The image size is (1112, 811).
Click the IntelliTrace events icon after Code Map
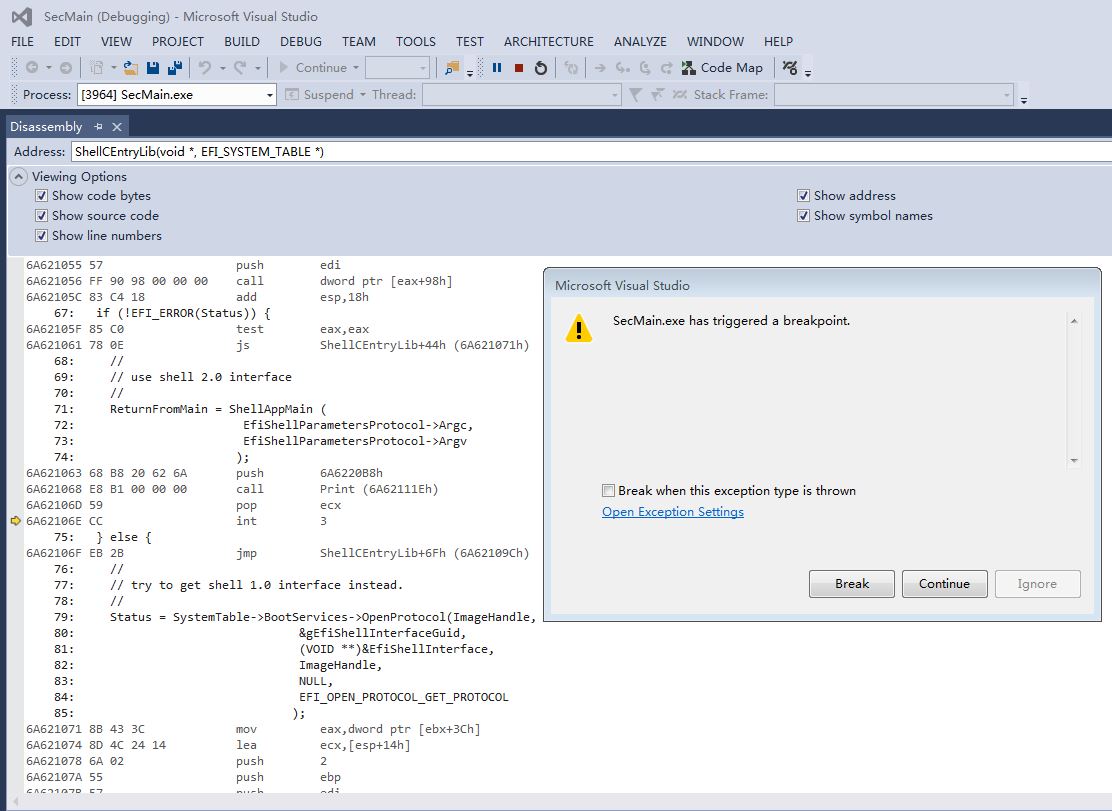790,67
